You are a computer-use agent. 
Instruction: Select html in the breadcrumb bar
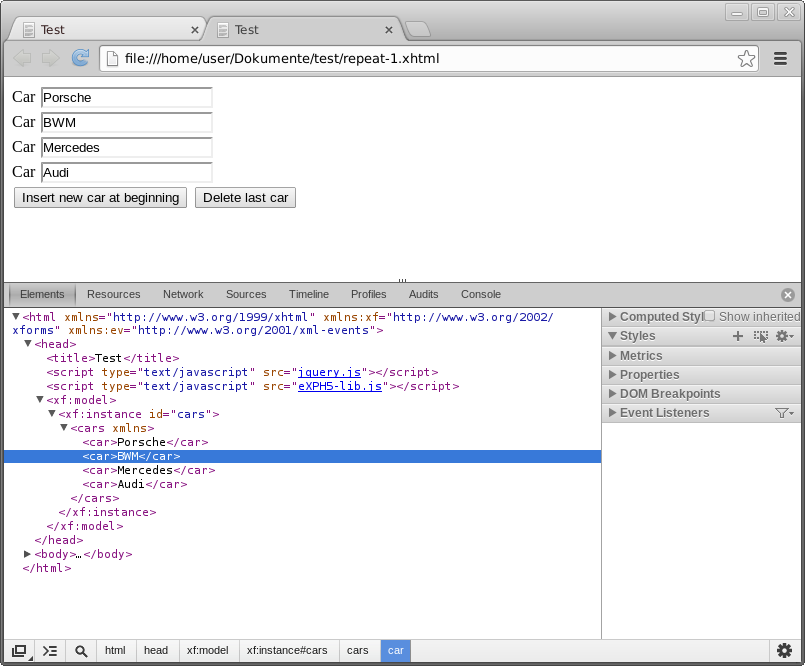click(x=115, y=651)
